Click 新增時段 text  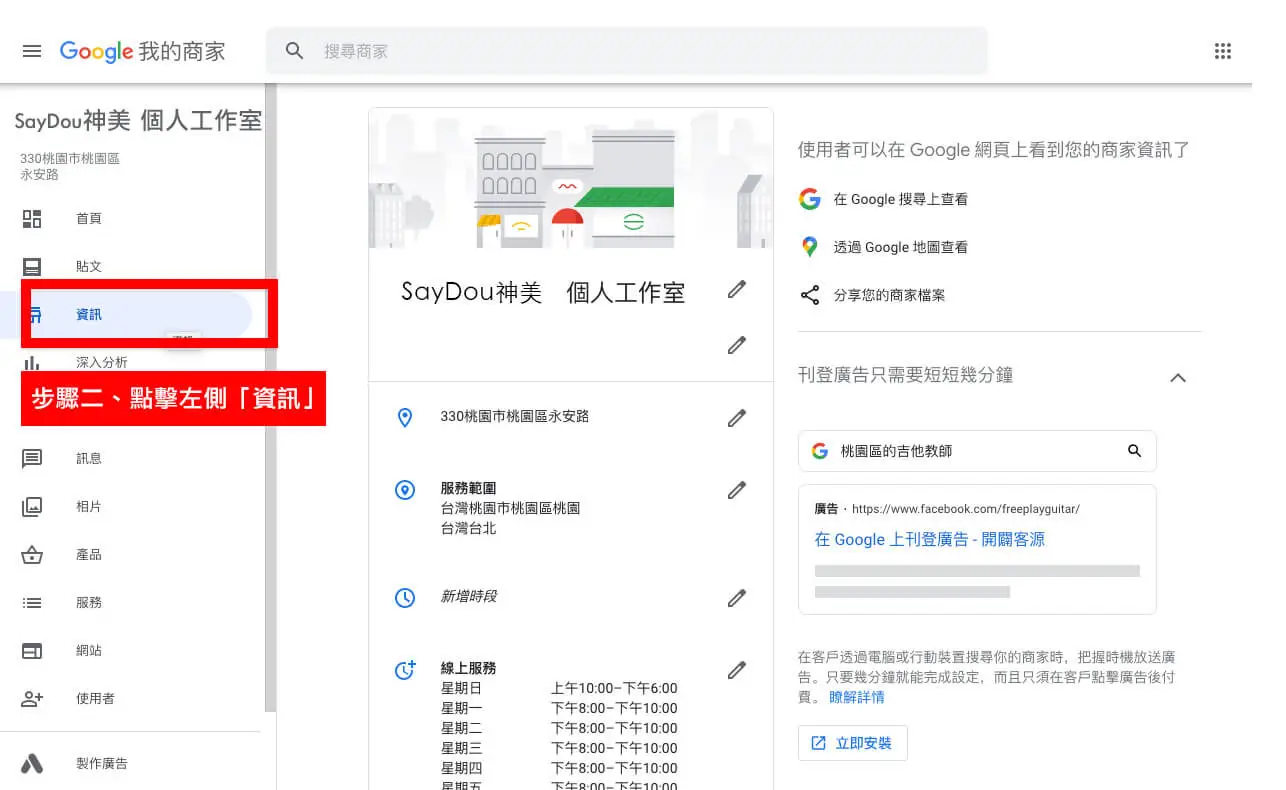point(469,596)
